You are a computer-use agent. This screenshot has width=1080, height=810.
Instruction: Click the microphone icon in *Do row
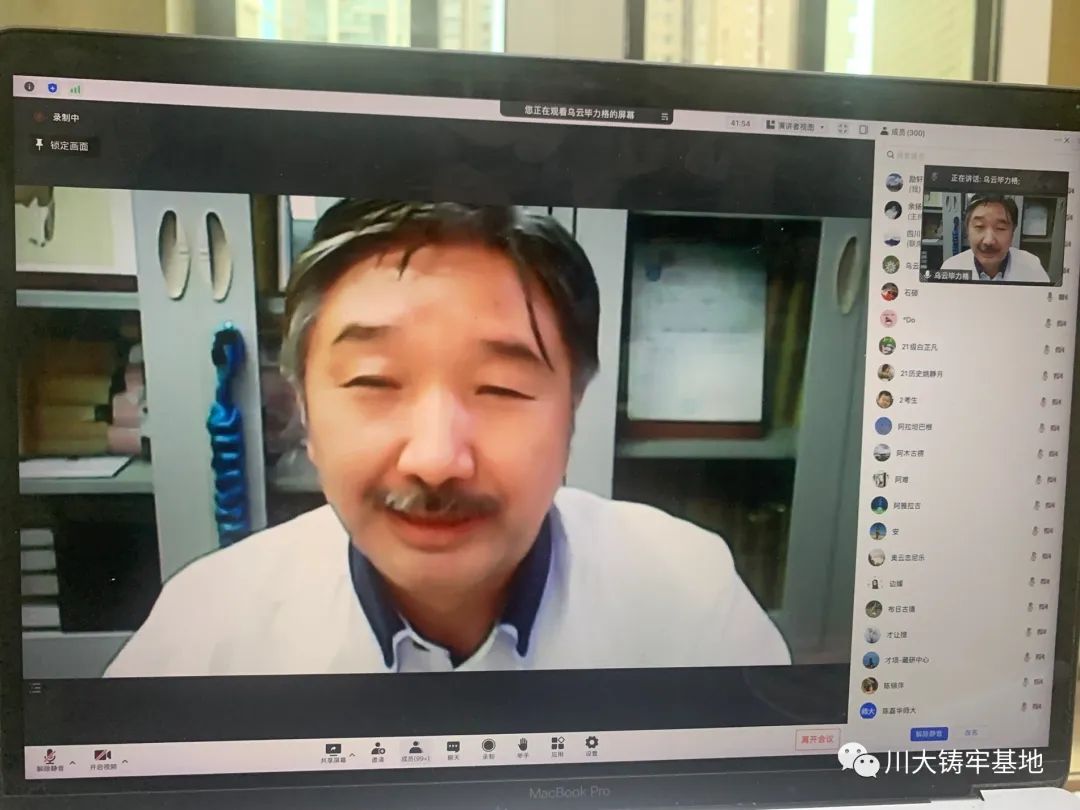(1050, 323)
